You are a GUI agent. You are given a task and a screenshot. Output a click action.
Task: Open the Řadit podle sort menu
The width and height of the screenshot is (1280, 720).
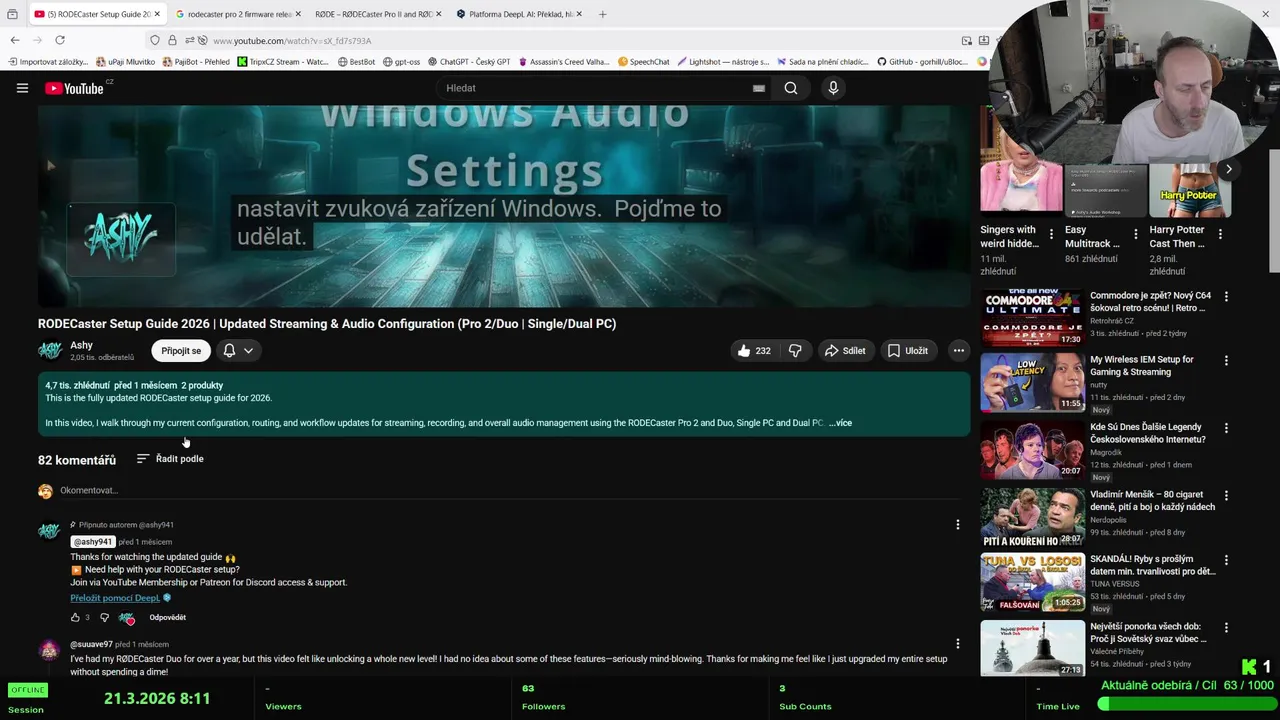coord(170,459)
